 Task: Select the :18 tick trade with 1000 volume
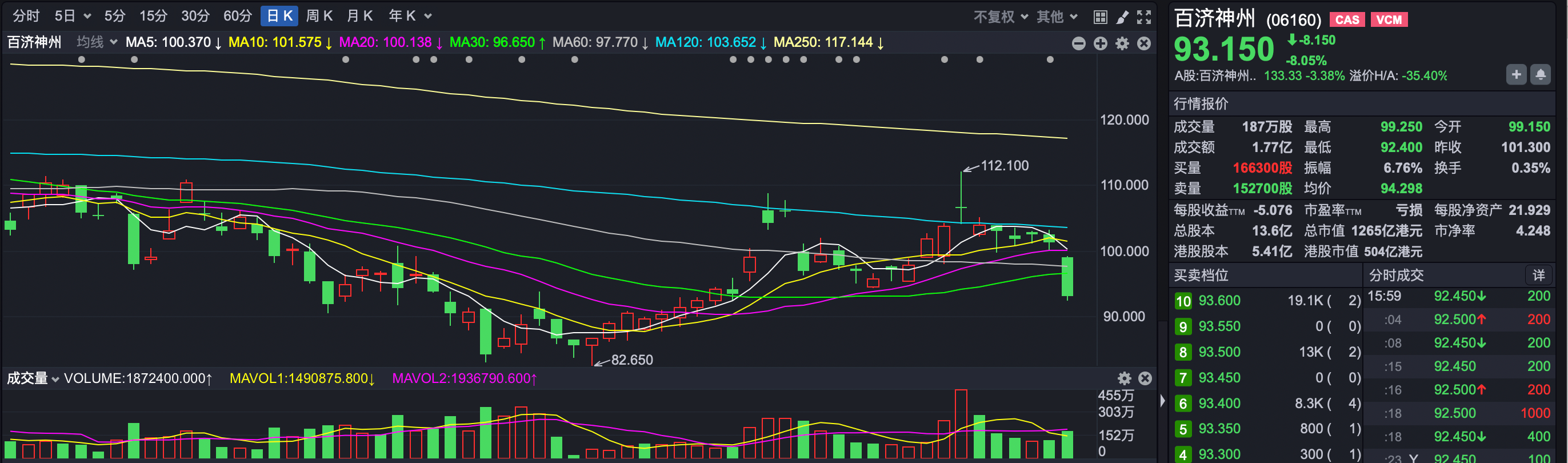click(x=1459, y=413)
